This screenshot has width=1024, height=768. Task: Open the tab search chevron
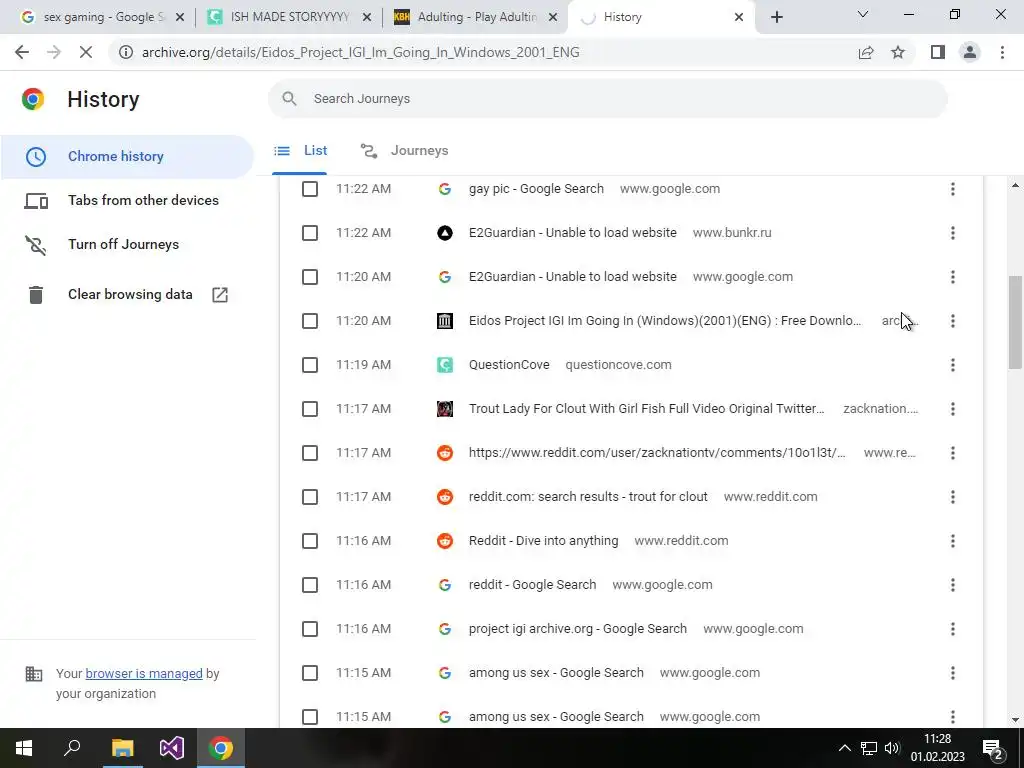pos(863,14)
